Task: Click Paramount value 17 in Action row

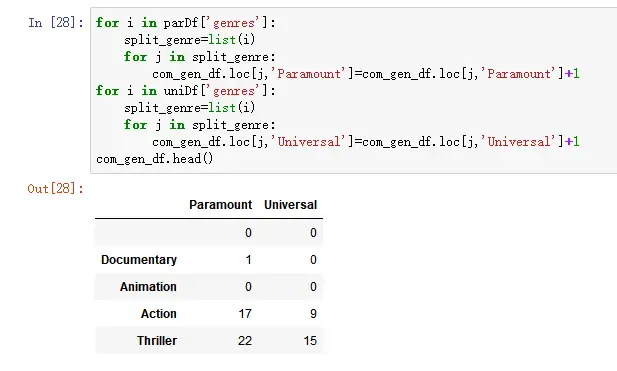Action: (x=245, y=314)
